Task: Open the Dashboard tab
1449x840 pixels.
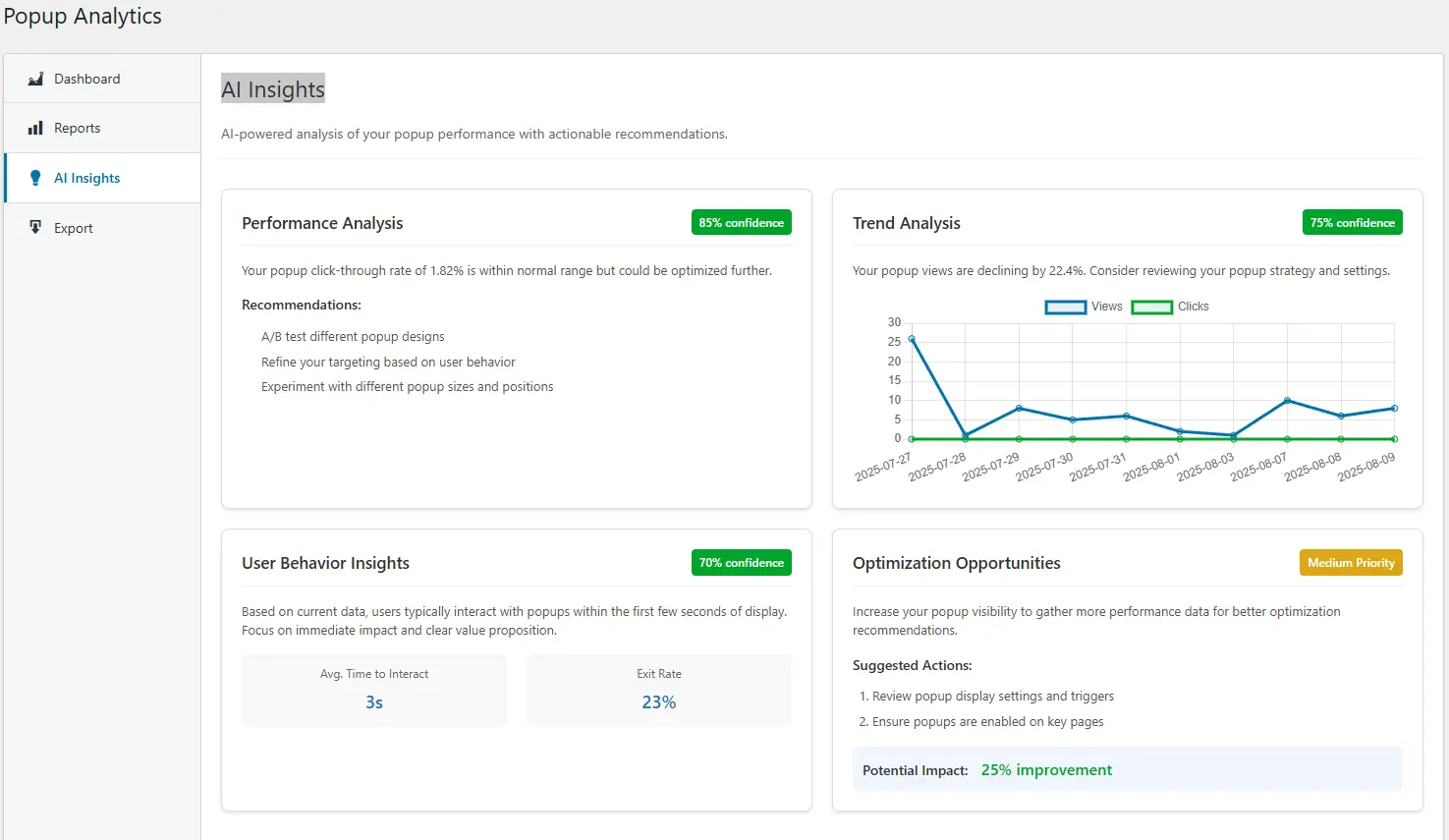Action: coord(86,79)
